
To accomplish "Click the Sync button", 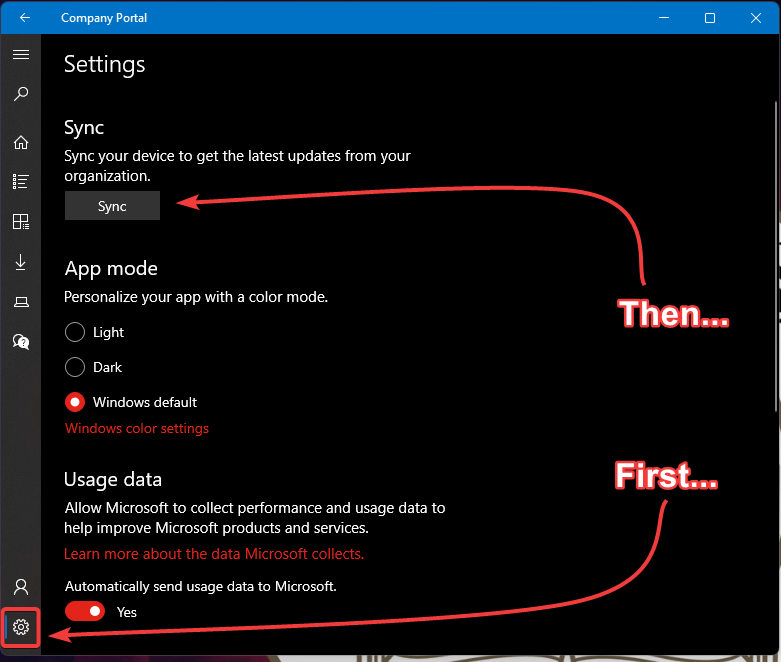I will click(x=112, y=206).
